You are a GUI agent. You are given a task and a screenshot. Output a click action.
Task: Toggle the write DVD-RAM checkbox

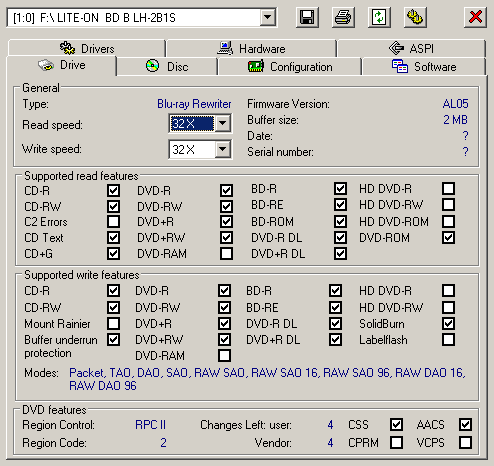click(x=224, y=355)
